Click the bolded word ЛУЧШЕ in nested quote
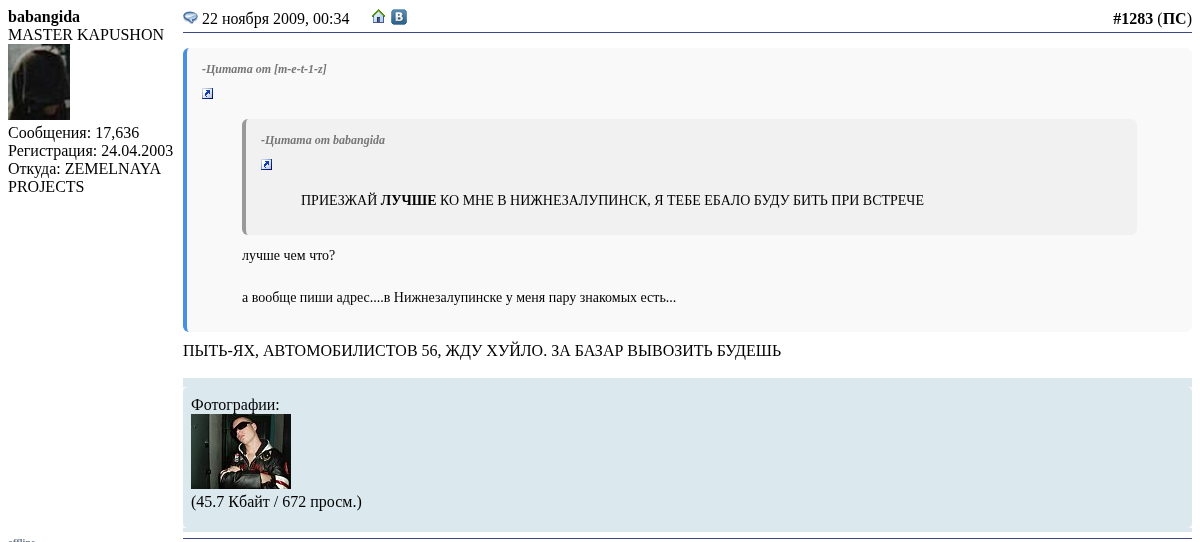The height and width of the screenshot is (542, 1200). click(x=408, y=200)
